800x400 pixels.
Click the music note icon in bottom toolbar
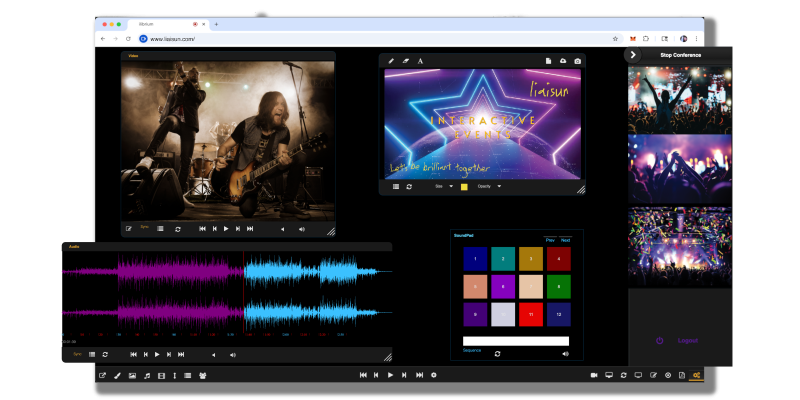tap(146, 375)
